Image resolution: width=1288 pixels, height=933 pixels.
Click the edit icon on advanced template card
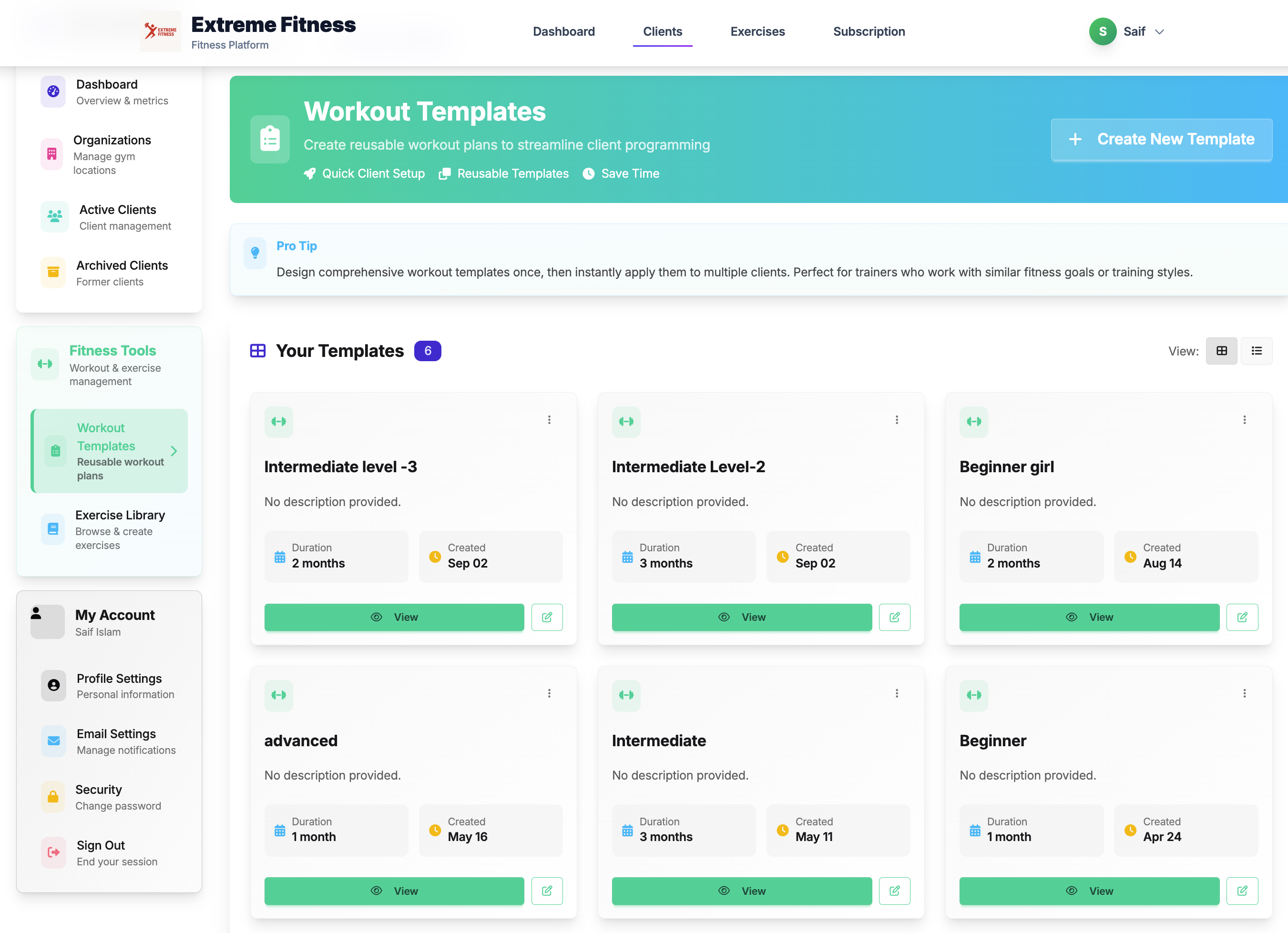point(546,891)
